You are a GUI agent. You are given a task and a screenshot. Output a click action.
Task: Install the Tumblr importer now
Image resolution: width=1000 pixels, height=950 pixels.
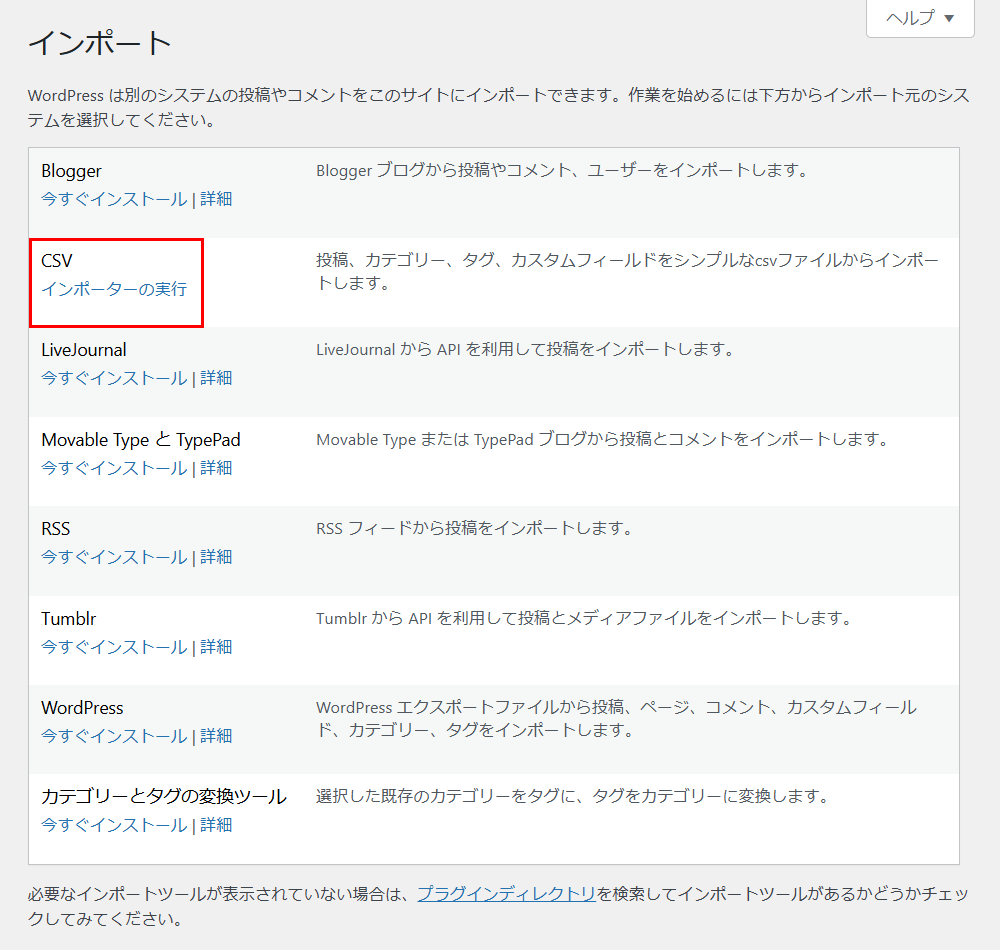pos(113,646)
